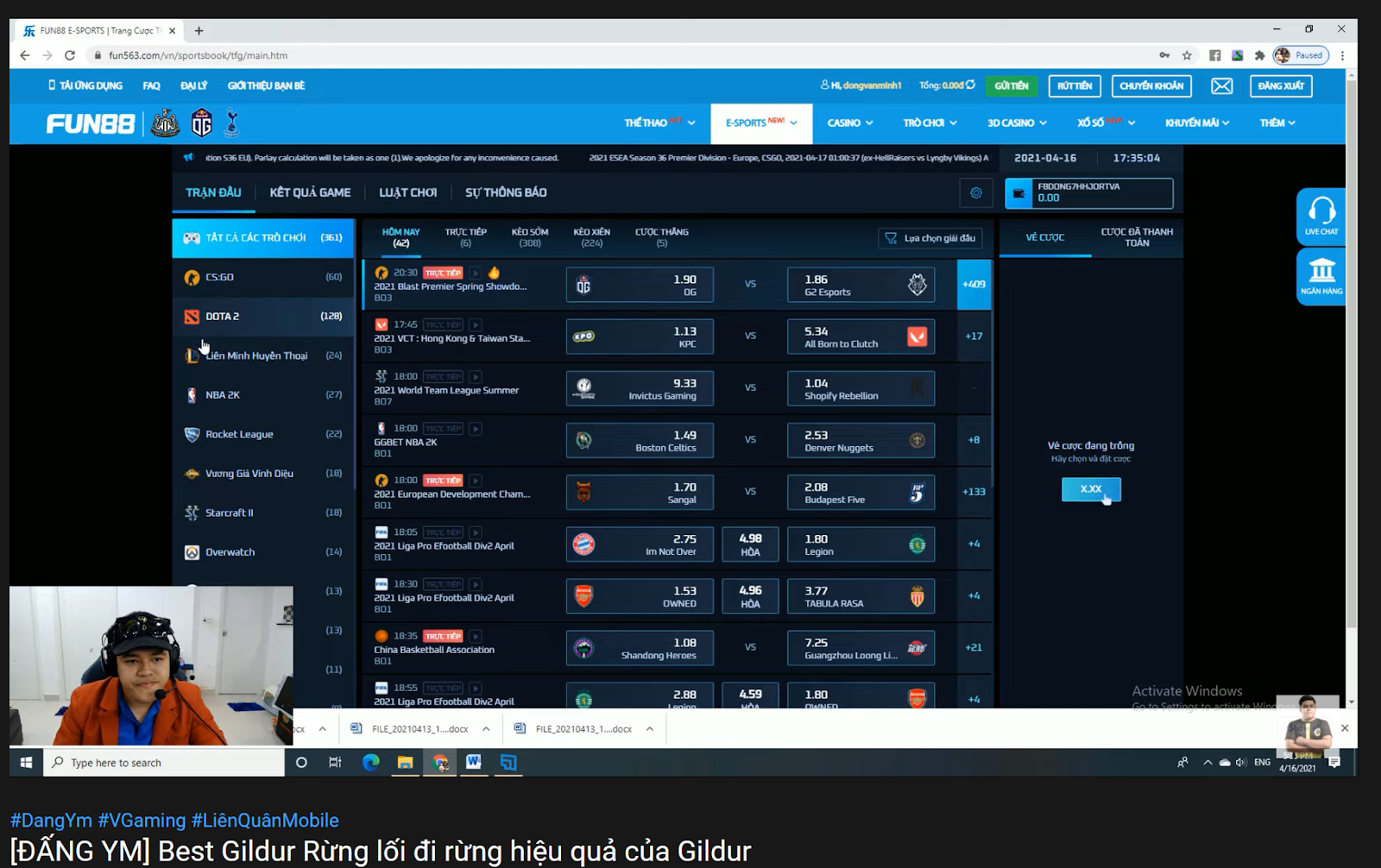The image size is (1381, 868).
Task: Switch to KẾT QUẢ GAME tab
Action: tap(310, 192)
